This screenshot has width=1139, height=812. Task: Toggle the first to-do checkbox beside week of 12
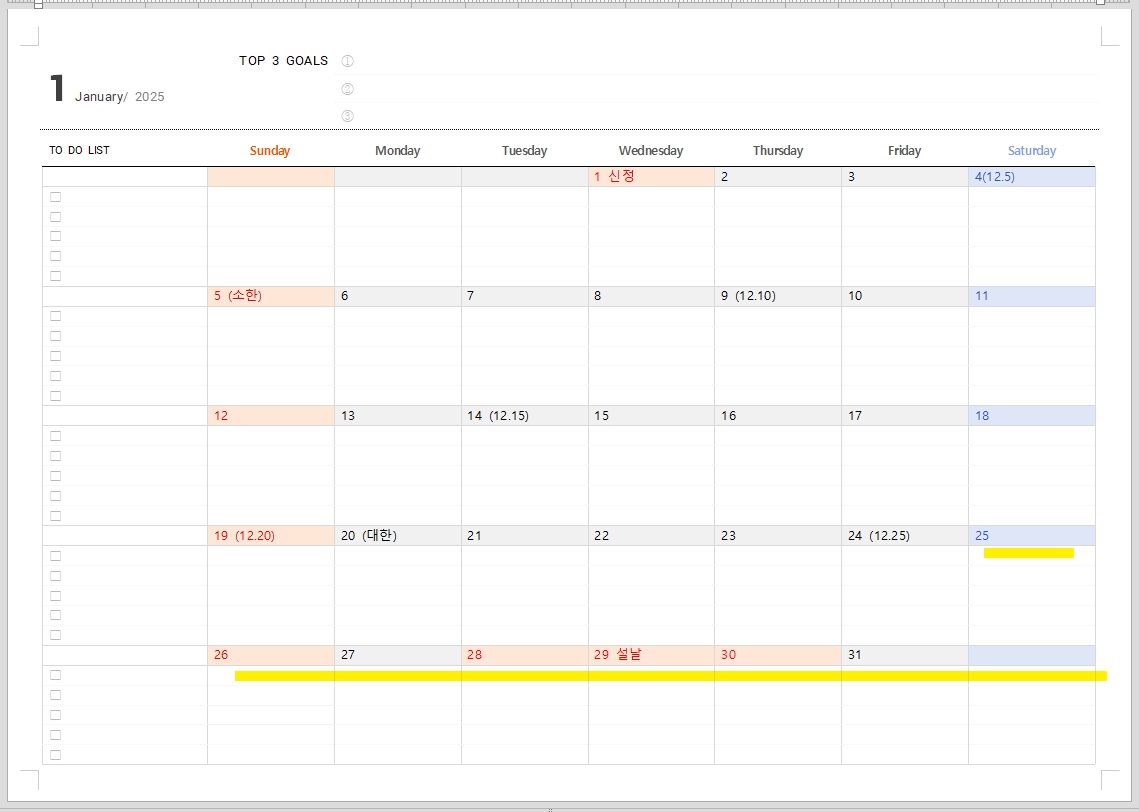click(x=55, y=436)
